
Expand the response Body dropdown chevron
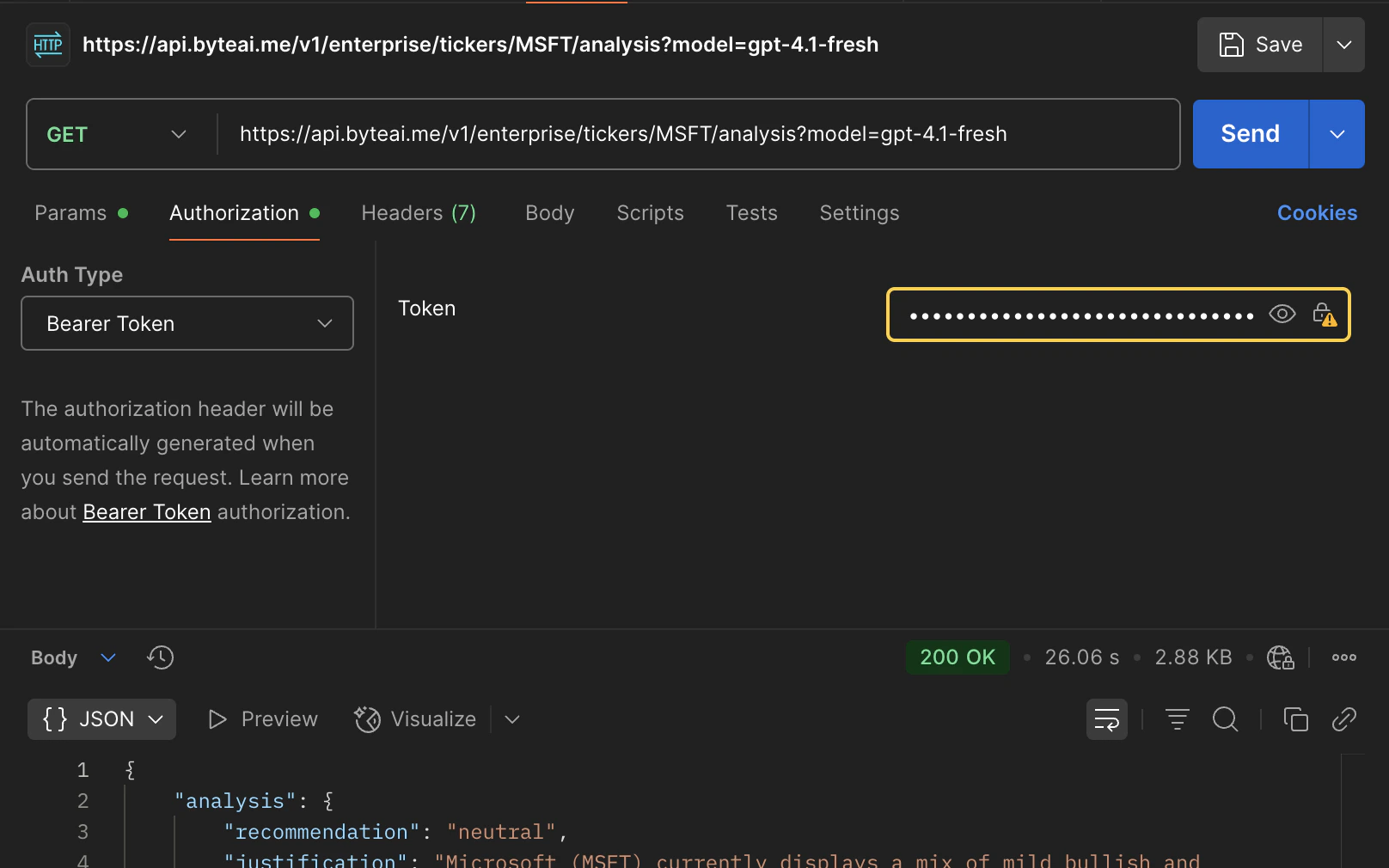tap(108, 657)
